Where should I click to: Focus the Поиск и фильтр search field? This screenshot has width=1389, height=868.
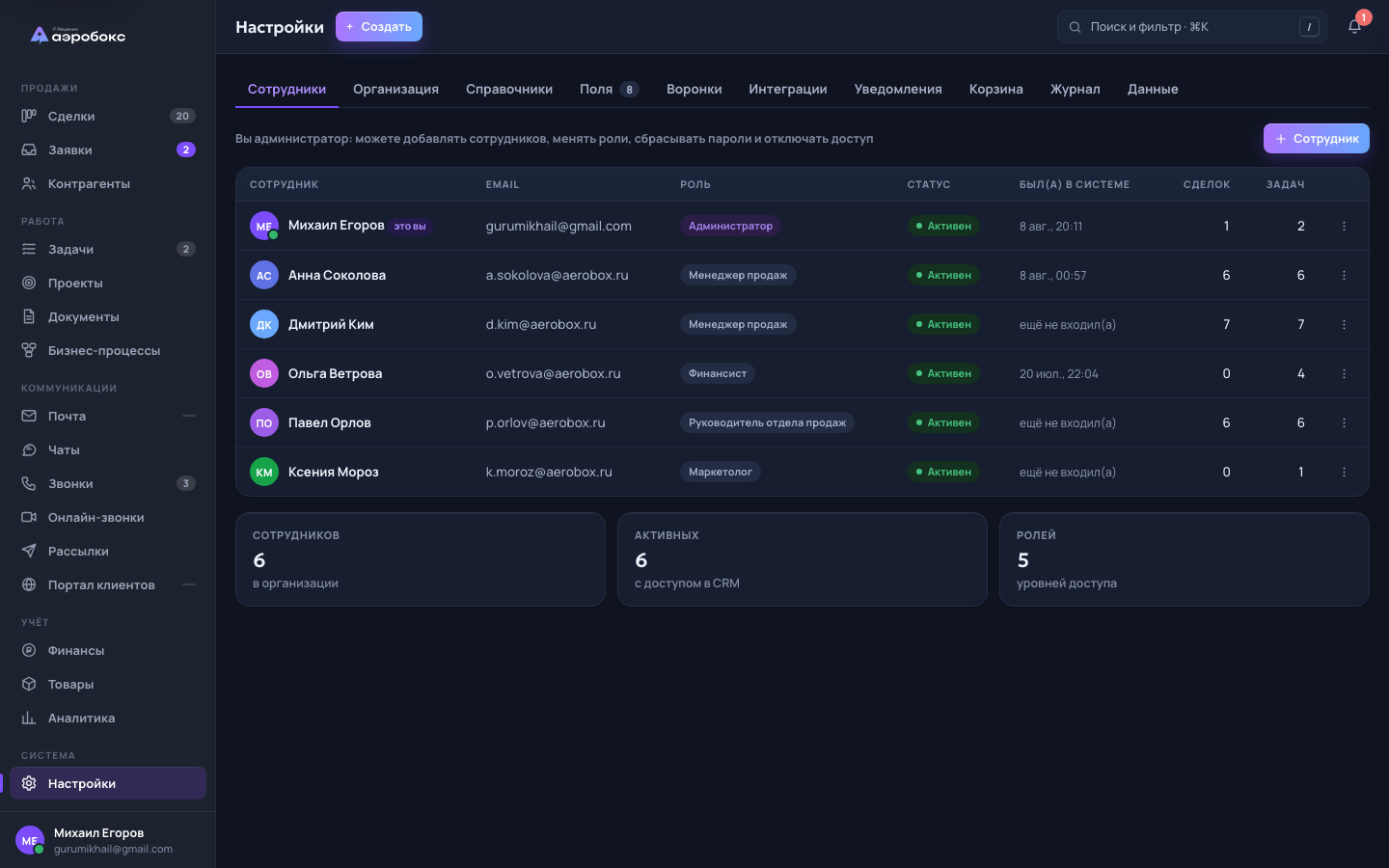(1192, 27)
